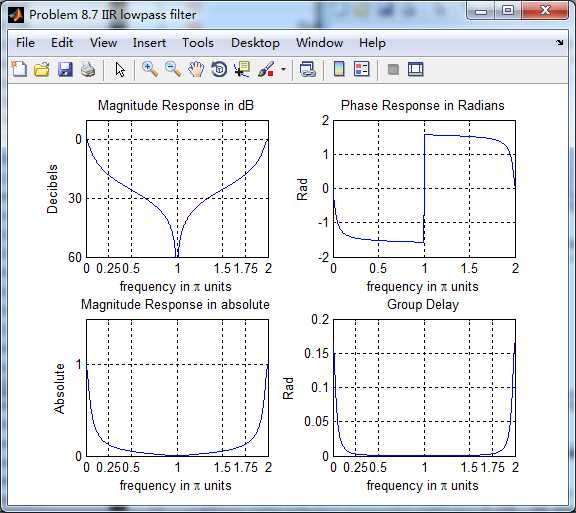Click the 'Absolute' y-axis label
This screenshot has height=513, width=576.
(x=59, y=389)
